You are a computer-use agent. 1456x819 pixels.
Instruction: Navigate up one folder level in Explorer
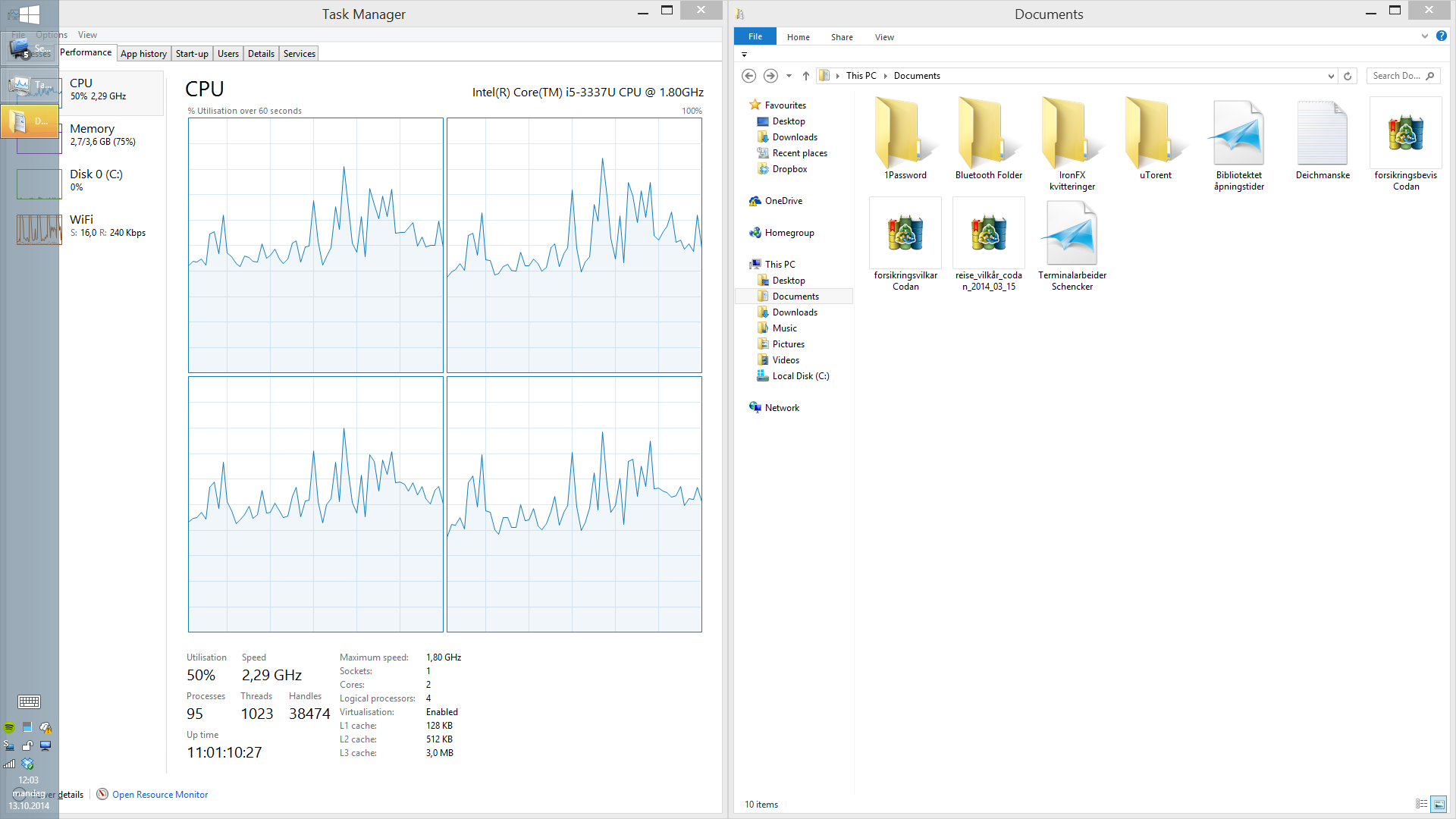click(805, 76)
